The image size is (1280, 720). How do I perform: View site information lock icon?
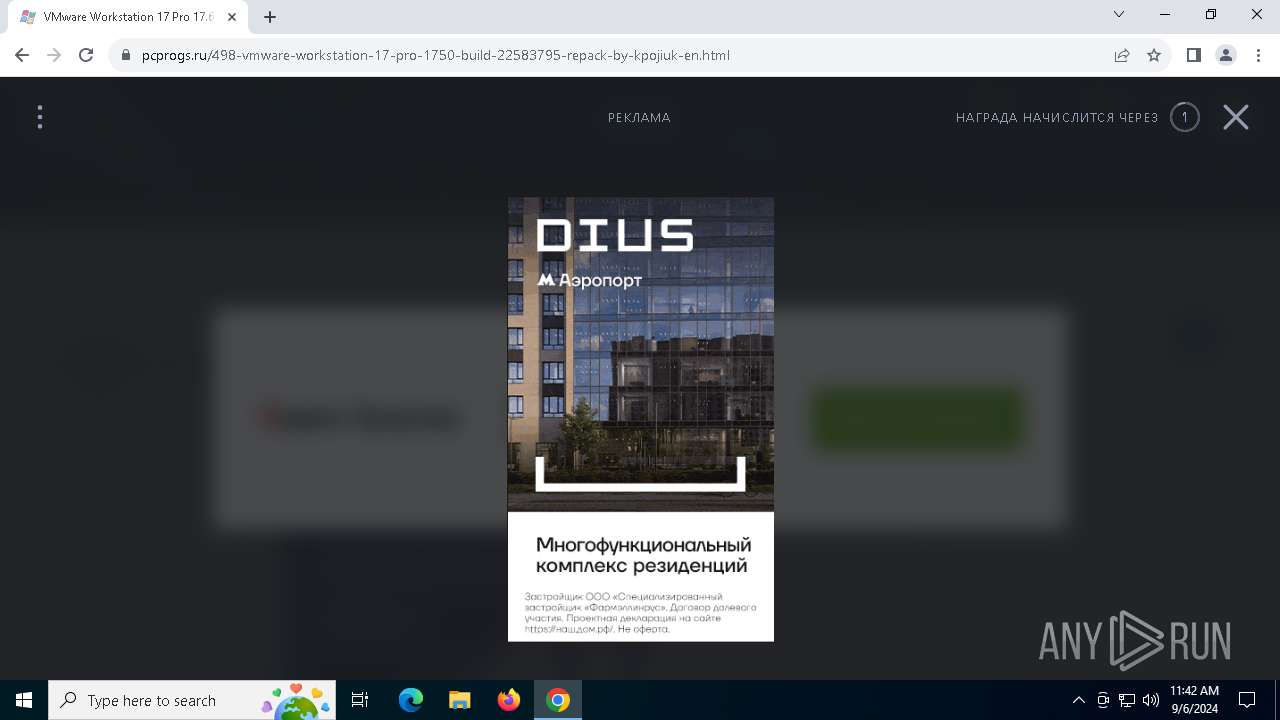(x=126, y=55)
